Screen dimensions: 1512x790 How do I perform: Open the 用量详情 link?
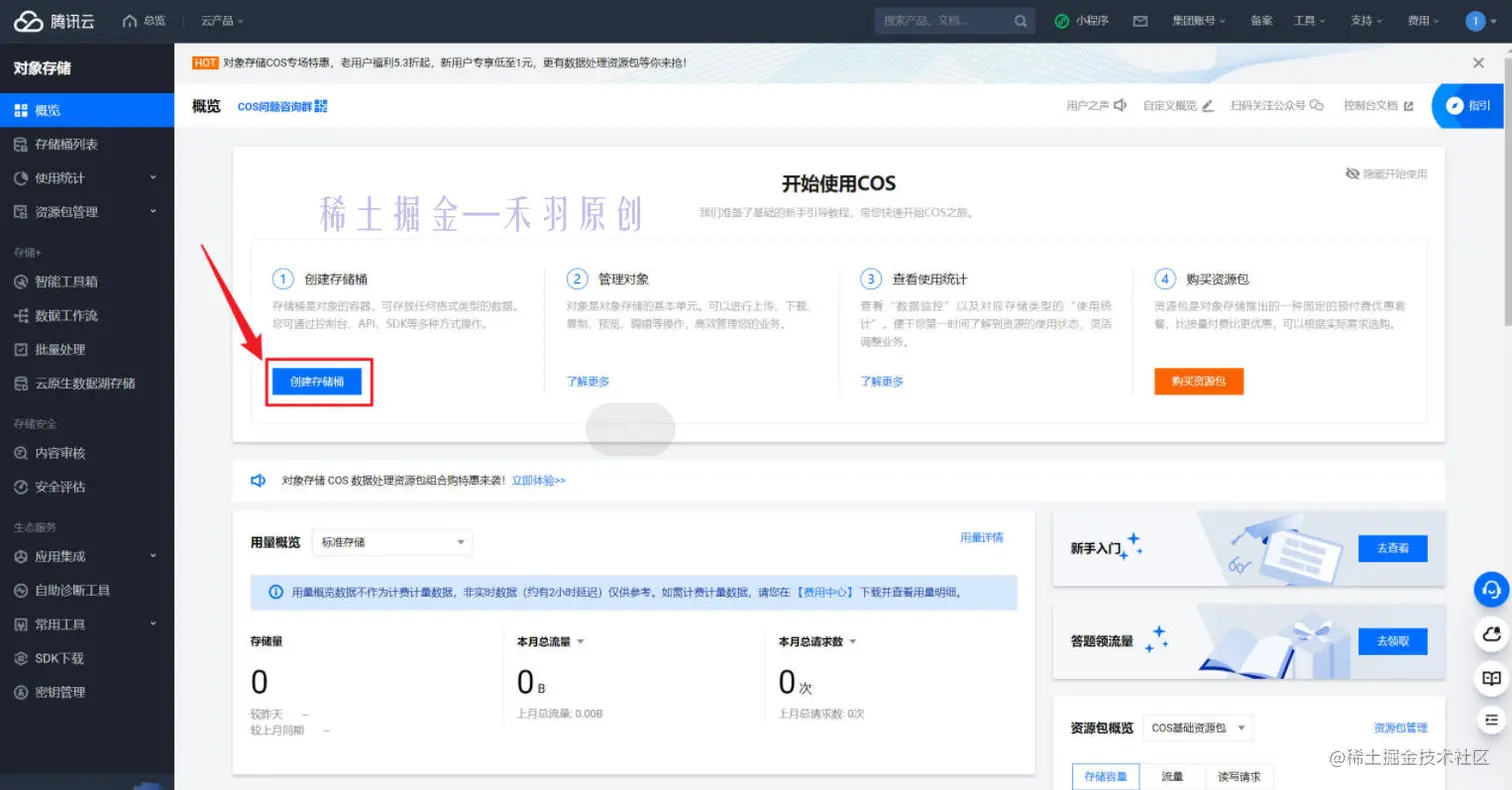click(982, 537)
